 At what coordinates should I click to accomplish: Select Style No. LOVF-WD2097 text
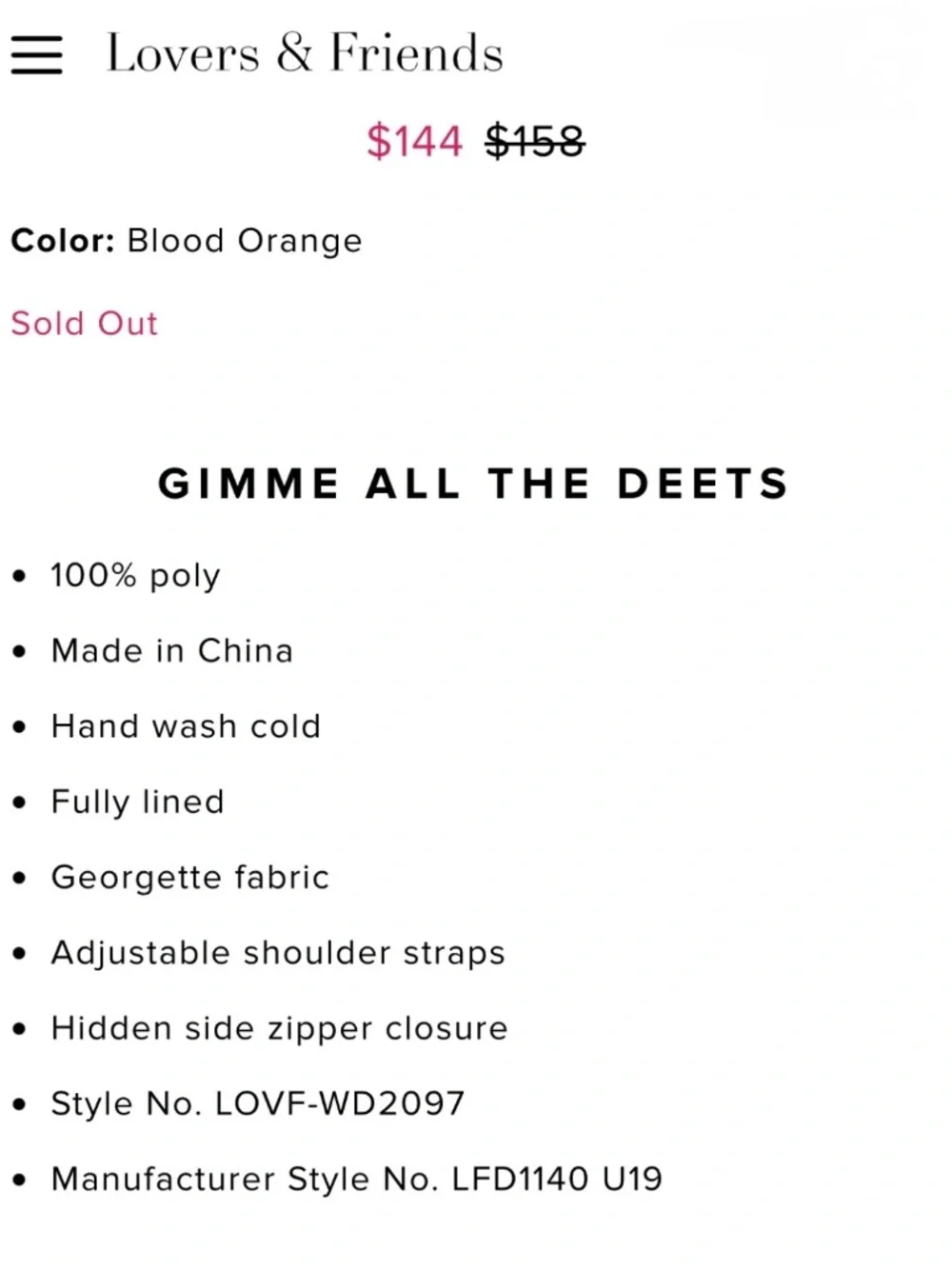click(x=258, y=1103)
